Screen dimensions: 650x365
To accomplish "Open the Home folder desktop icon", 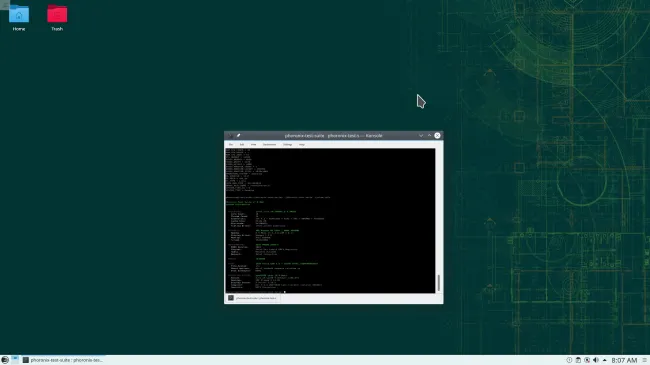I will tap(19, 18).
